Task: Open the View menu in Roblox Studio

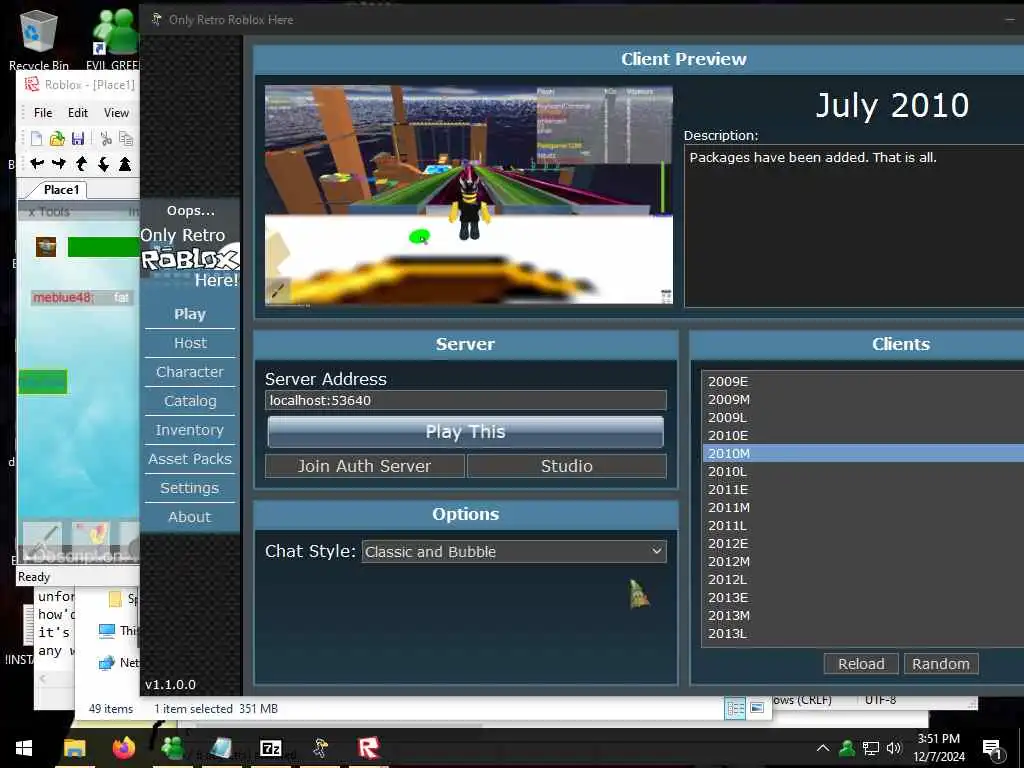Action: point(116,112)
